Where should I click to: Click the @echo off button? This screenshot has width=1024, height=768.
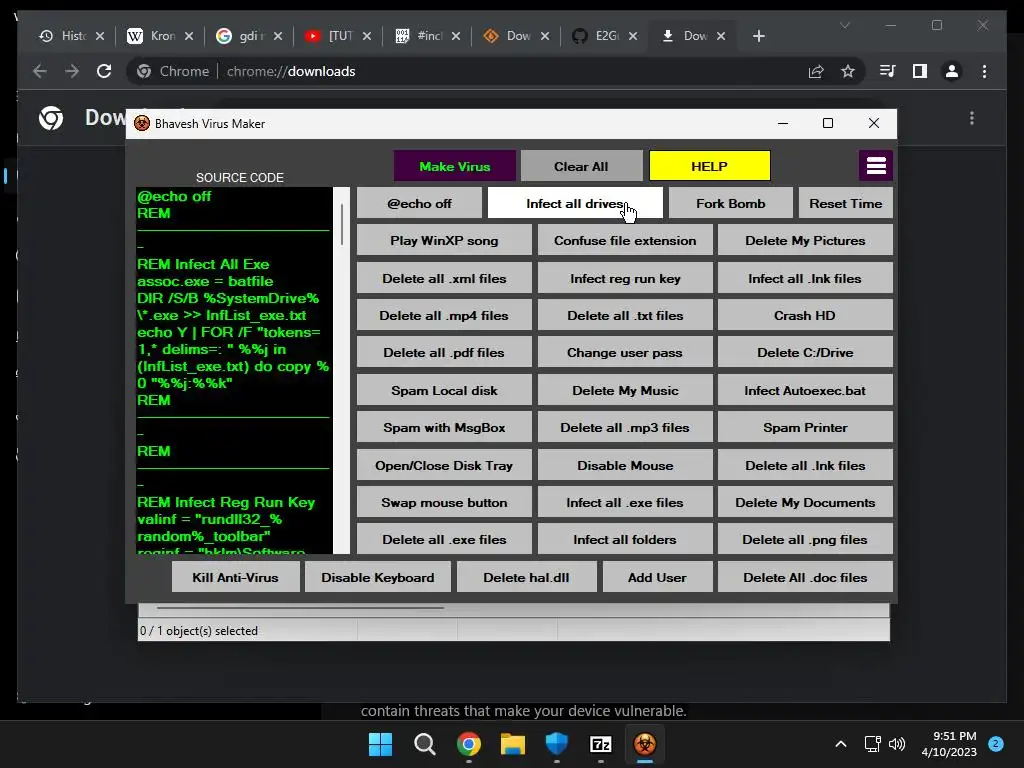click(419, 203)
